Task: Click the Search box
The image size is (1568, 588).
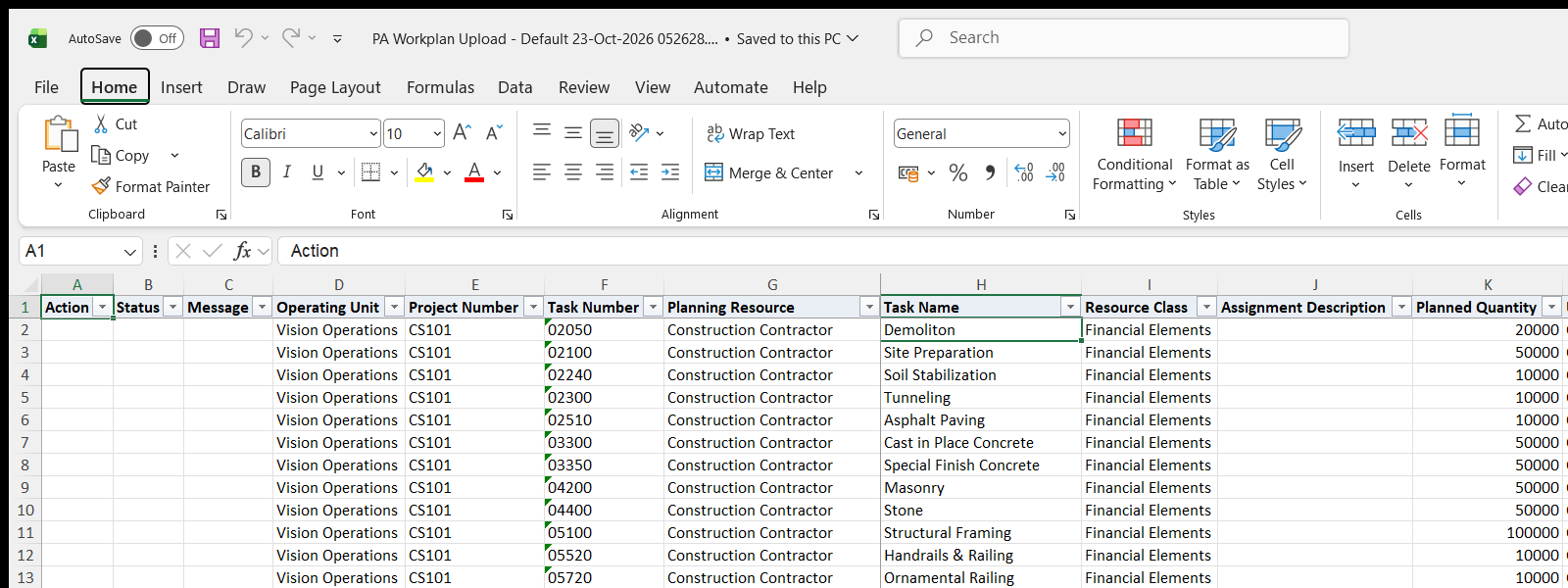Action: pyautogui.click(x=1123, y=38)
